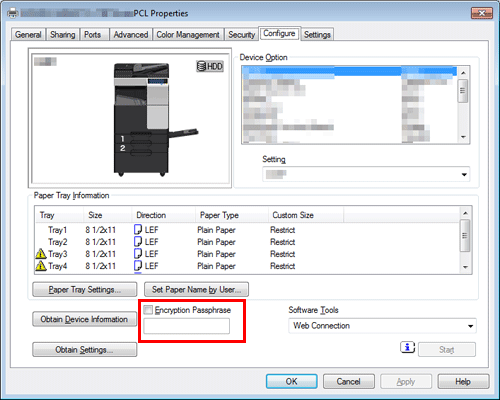Click the Paper Tray Settings button

[x=85, y=289]
